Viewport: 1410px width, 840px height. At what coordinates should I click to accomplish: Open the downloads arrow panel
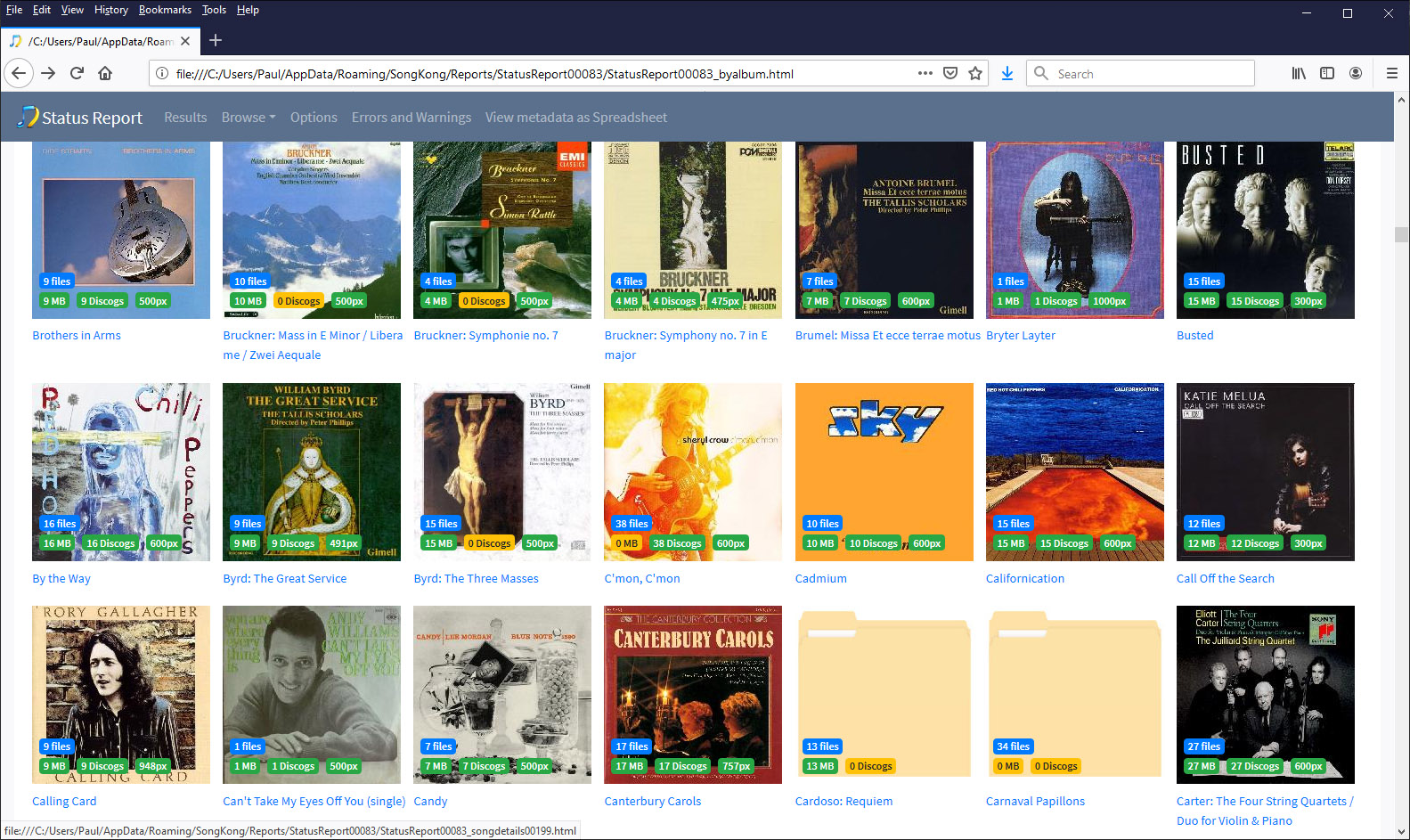click(x=1007, y=73)
